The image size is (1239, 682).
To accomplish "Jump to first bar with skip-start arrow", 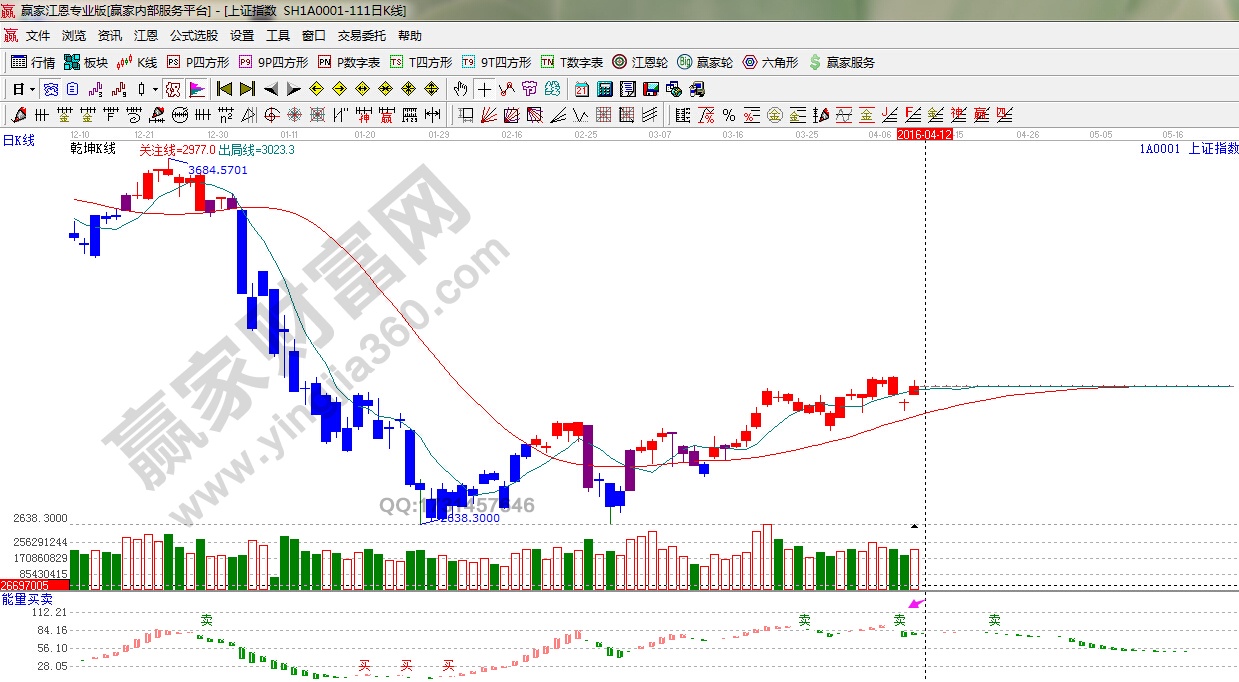I will pyautogui.click(x=224, y=89).
